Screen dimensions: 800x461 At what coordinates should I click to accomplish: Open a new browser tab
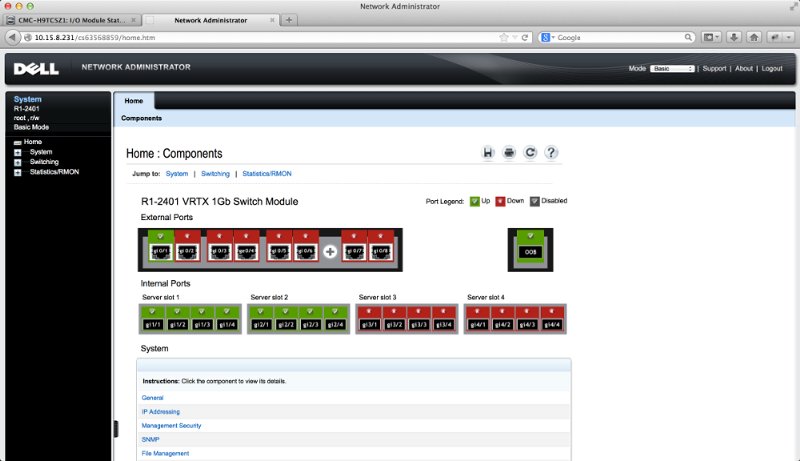(289, 20)
